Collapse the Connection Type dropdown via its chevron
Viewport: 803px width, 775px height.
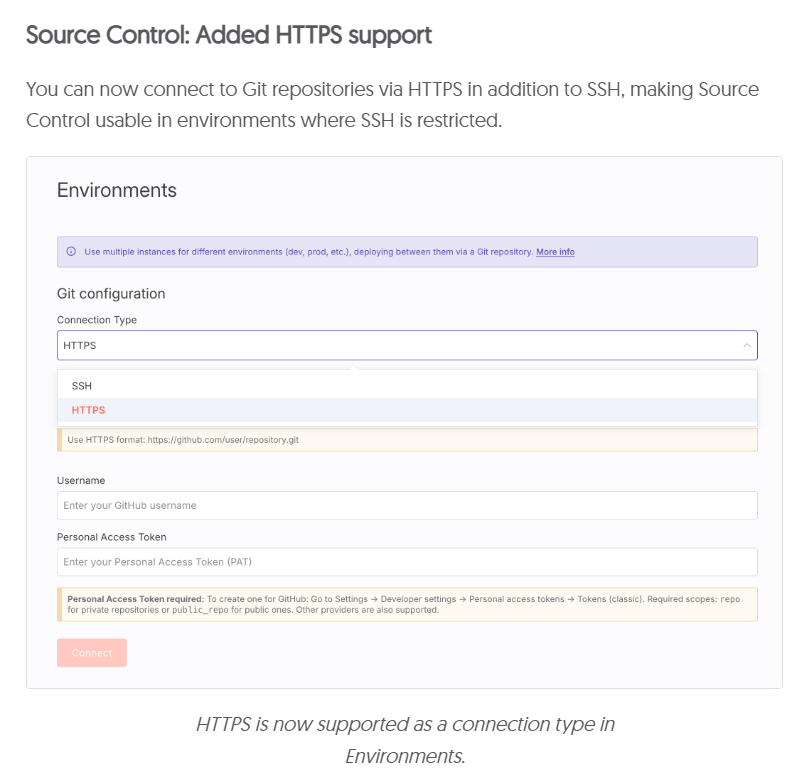(x=747, y=344)
